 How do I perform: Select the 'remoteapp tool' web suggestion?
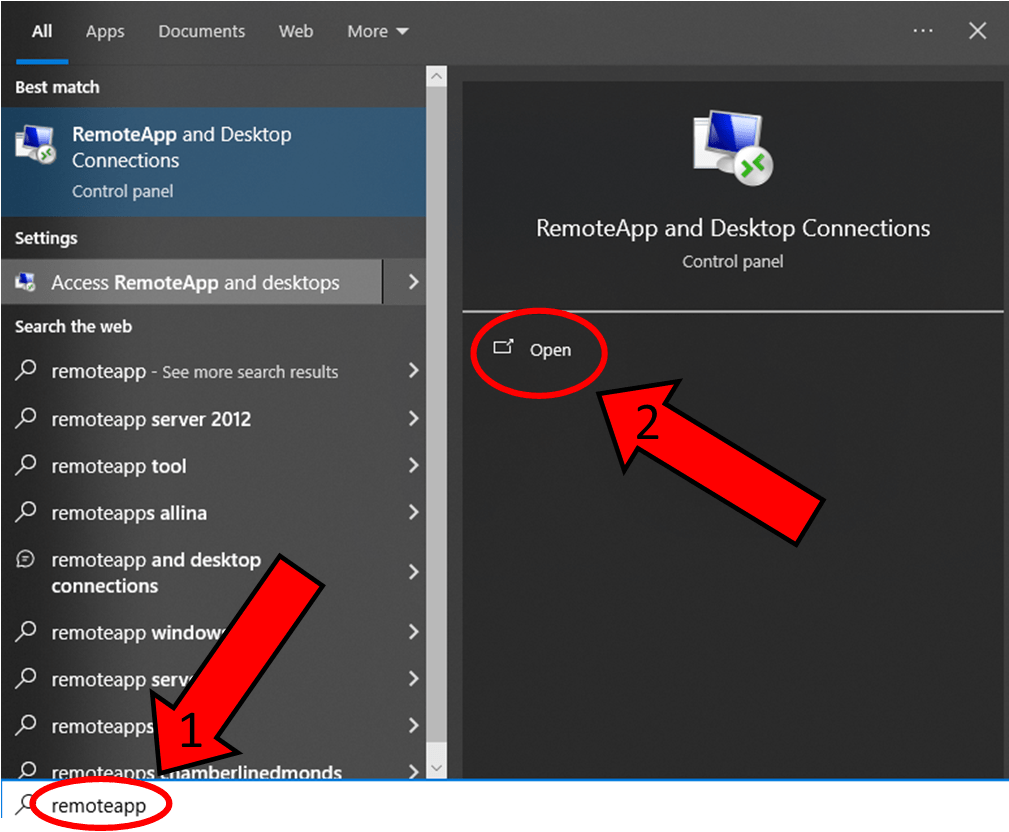click(x=119, y=466)
